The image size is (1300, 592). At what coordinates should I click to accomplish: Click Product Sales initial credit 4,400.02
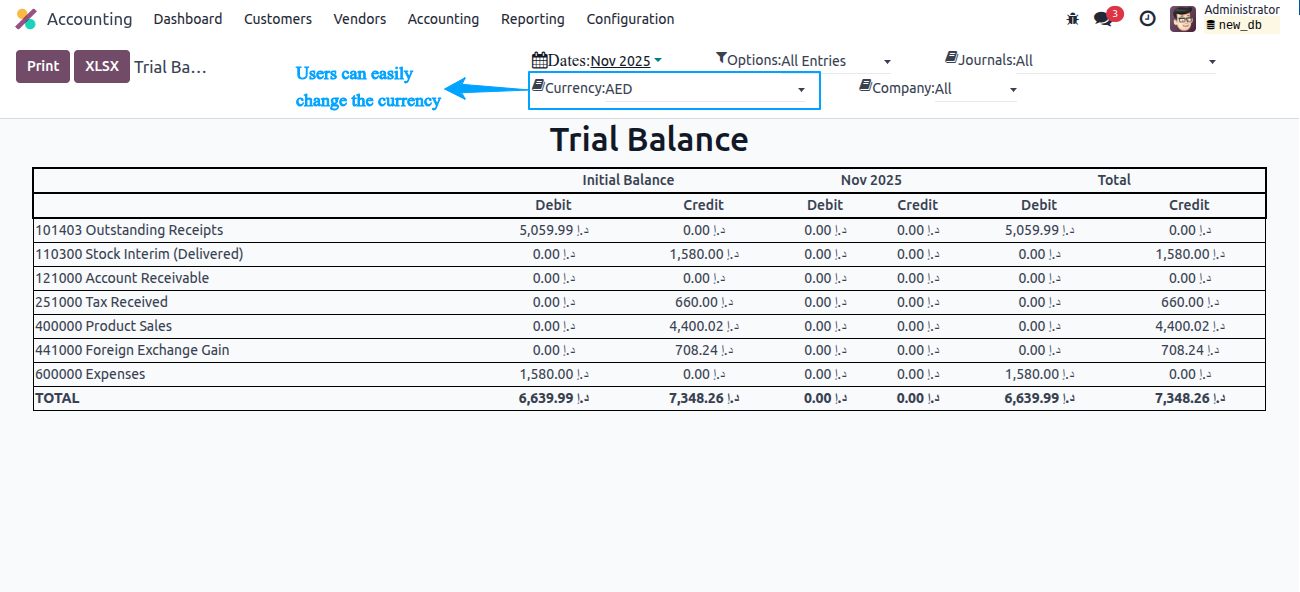(x=703, y=326)
